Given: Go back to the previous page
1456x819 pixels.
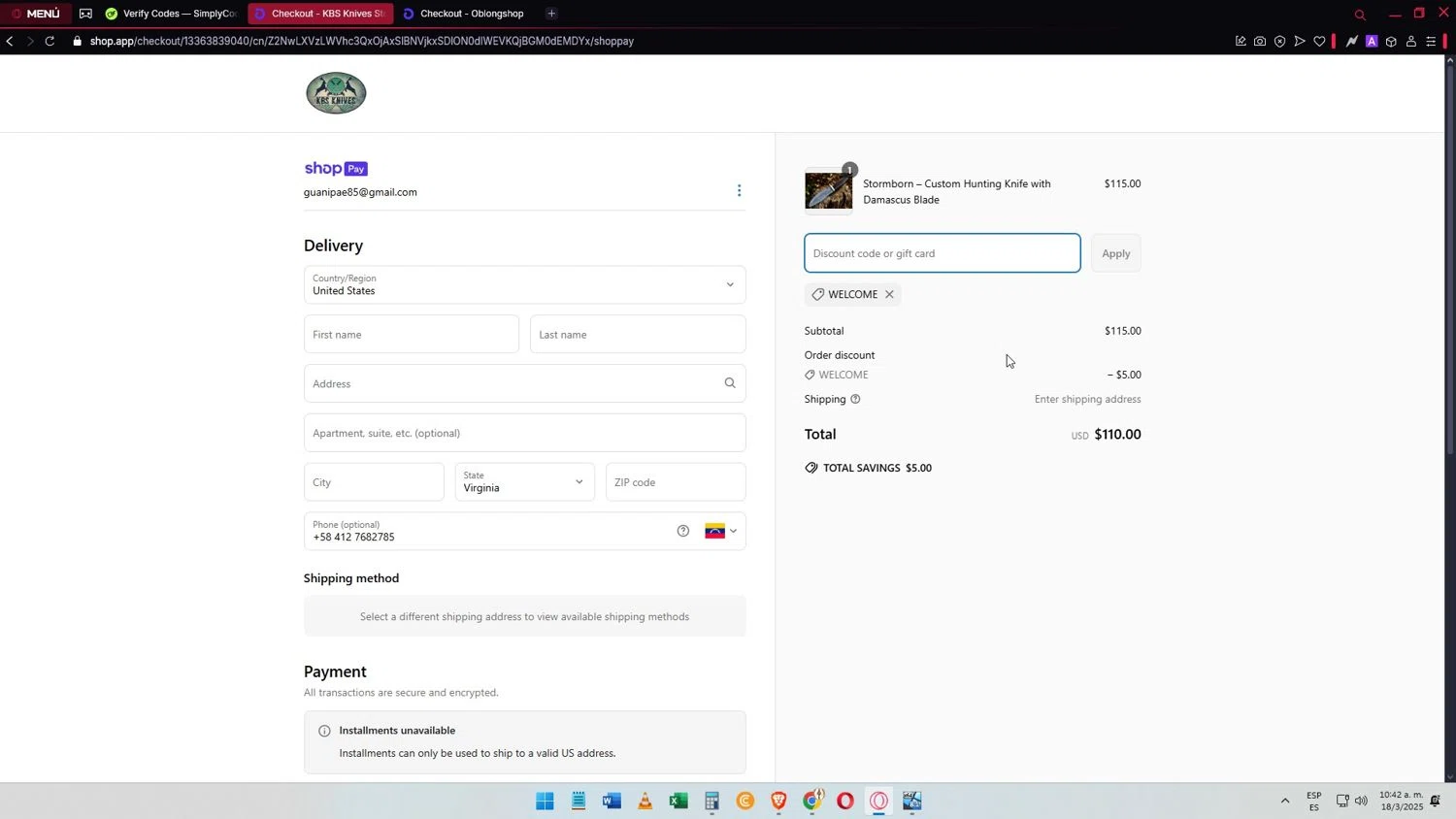Looking at the screenshot, I should [x=10, y=41].
